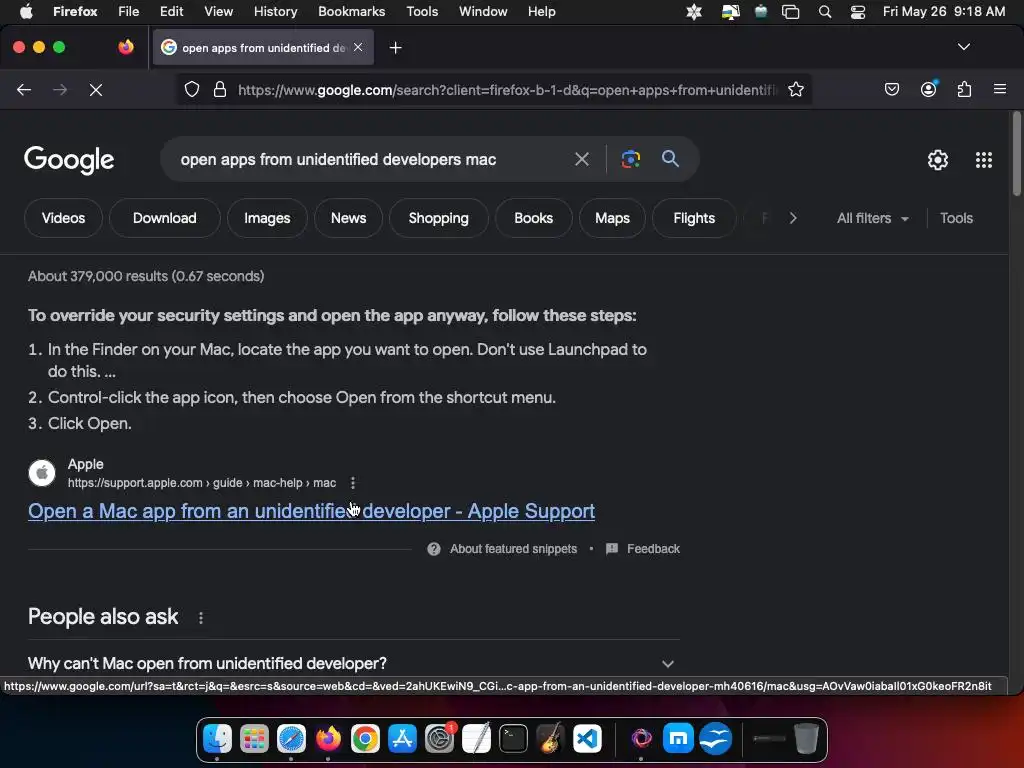Open the Firefox account icon
1024x768 pixels.
[928, 89]
